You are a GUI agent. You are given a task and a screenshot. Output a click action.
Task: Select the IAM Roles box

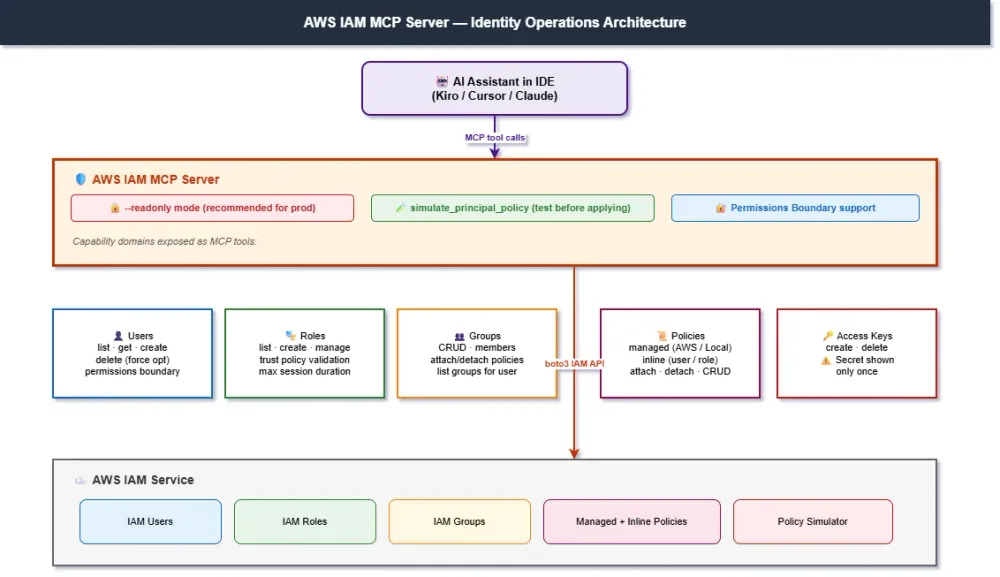(x=305, y=522)
